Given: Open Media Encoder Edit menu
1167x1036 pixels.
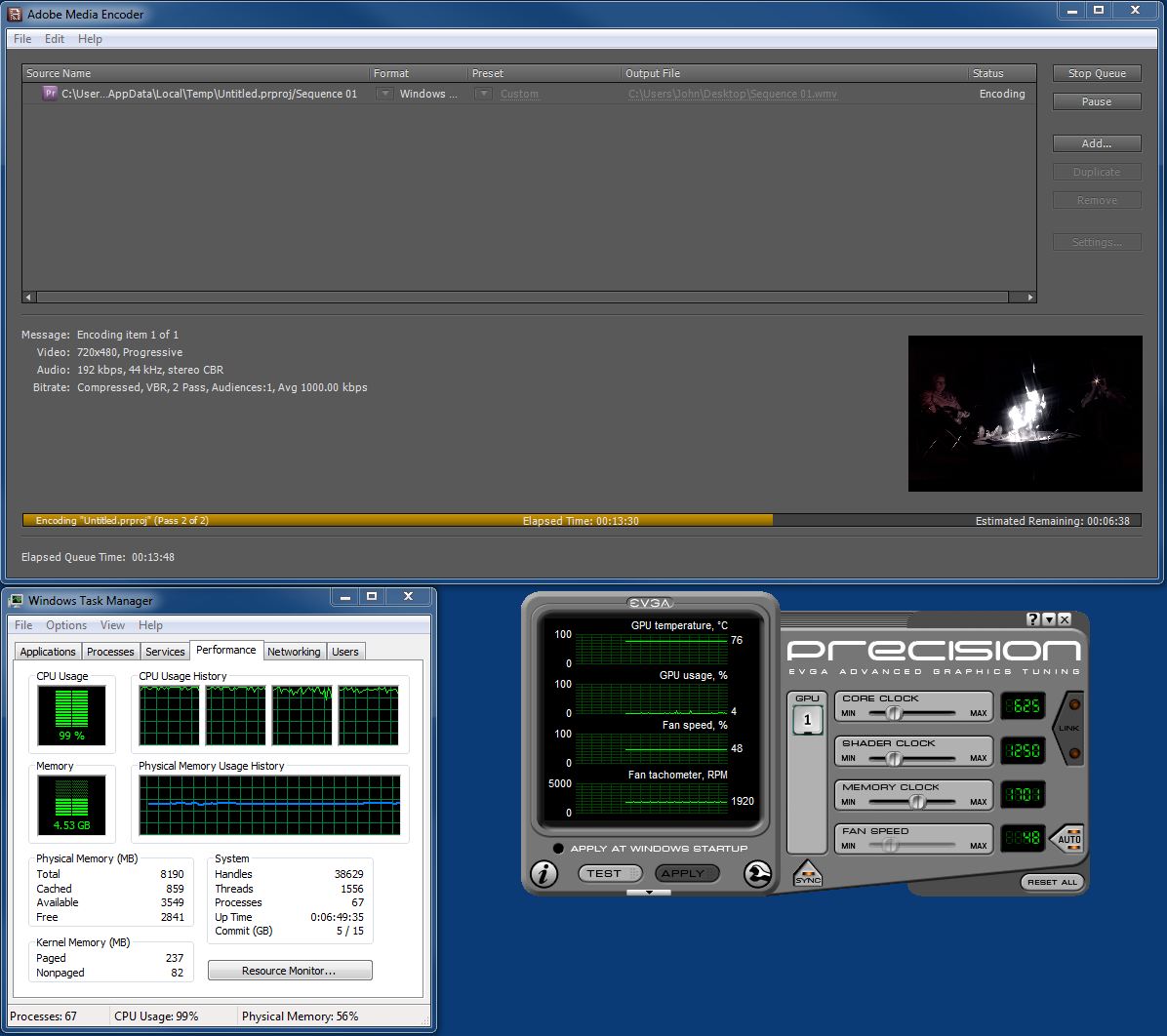Looking at the screenshot, I should 55,39.
